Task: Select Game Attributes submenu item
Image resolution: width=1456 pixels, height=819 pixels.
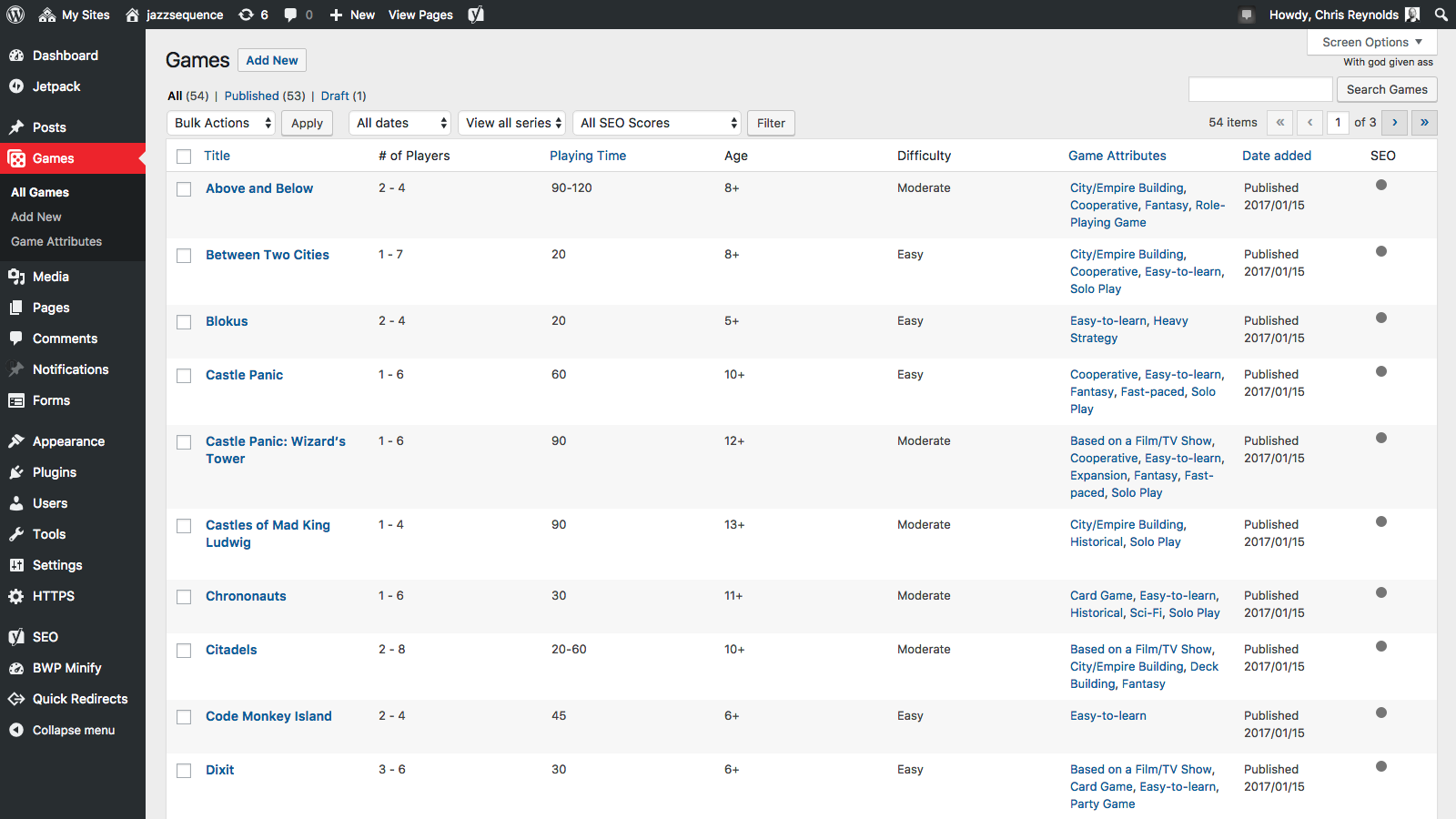Action: 56,241
